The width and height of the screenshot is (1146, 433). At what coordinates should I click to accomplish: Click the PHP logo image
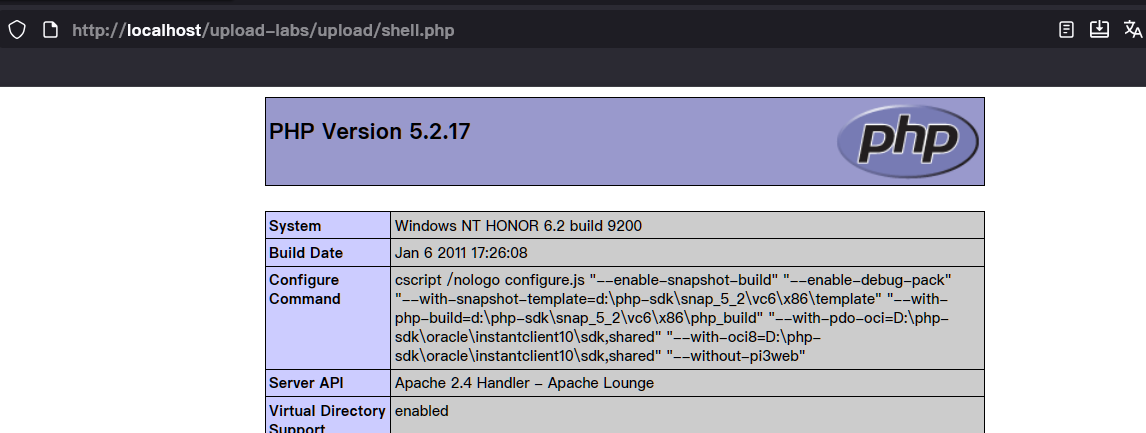[908, 141]
